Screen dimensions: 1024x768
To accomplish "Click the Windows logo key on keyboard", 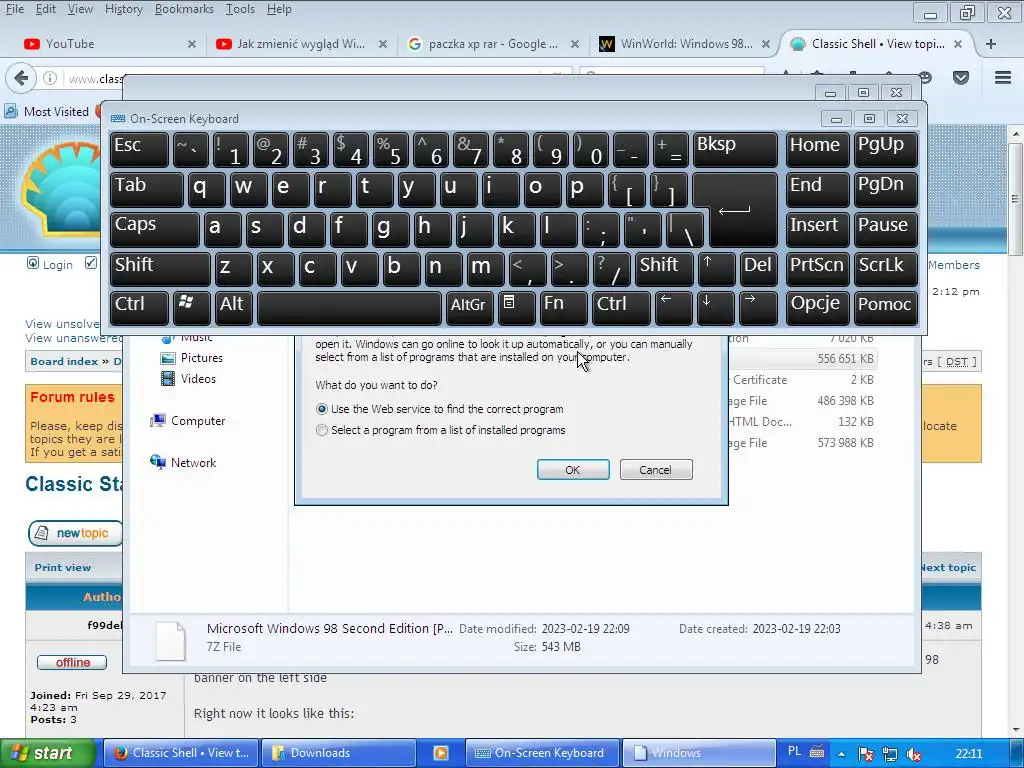I will (191, 308).
